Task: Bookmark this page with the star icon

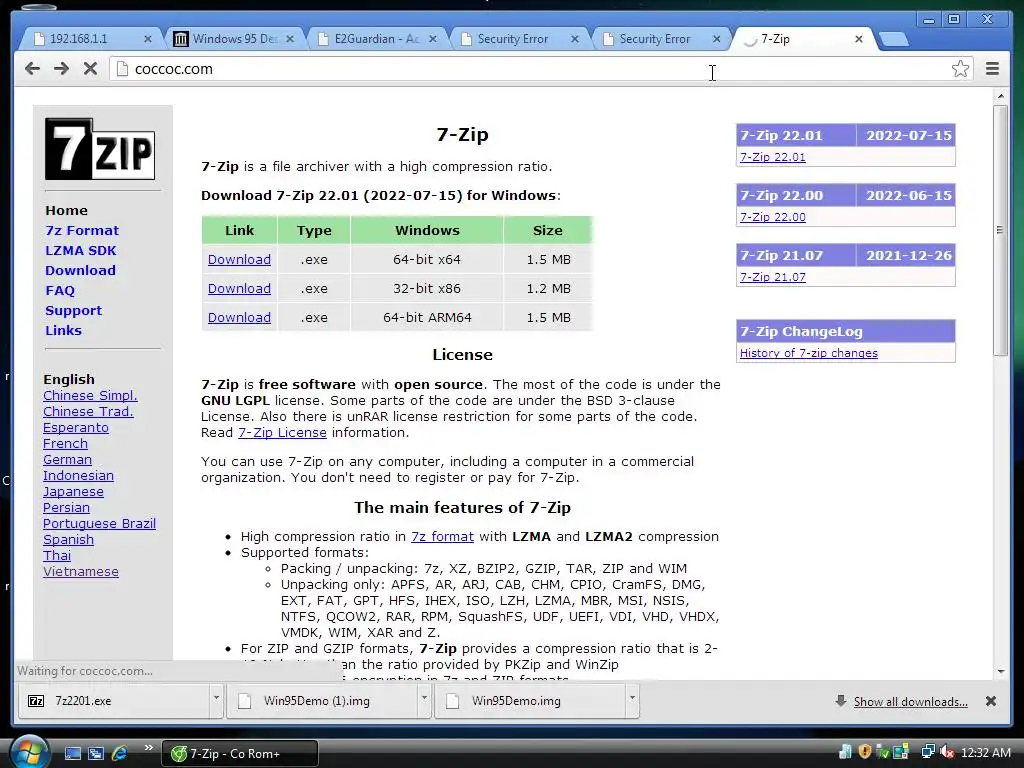Action: (960, 69)
